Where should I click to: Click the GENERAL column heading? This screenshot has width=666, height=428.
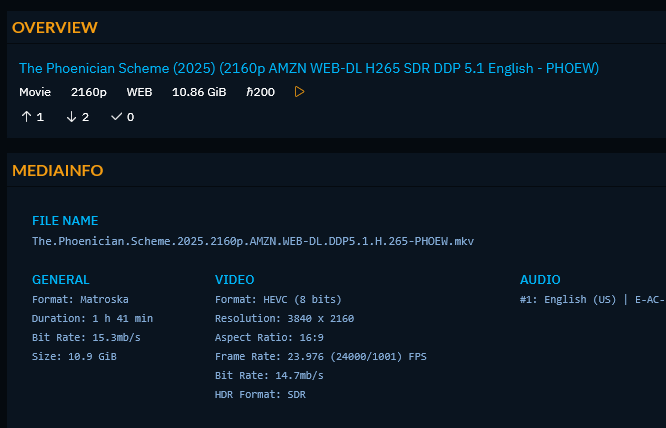pyautogui.click(x=61, y=280)
